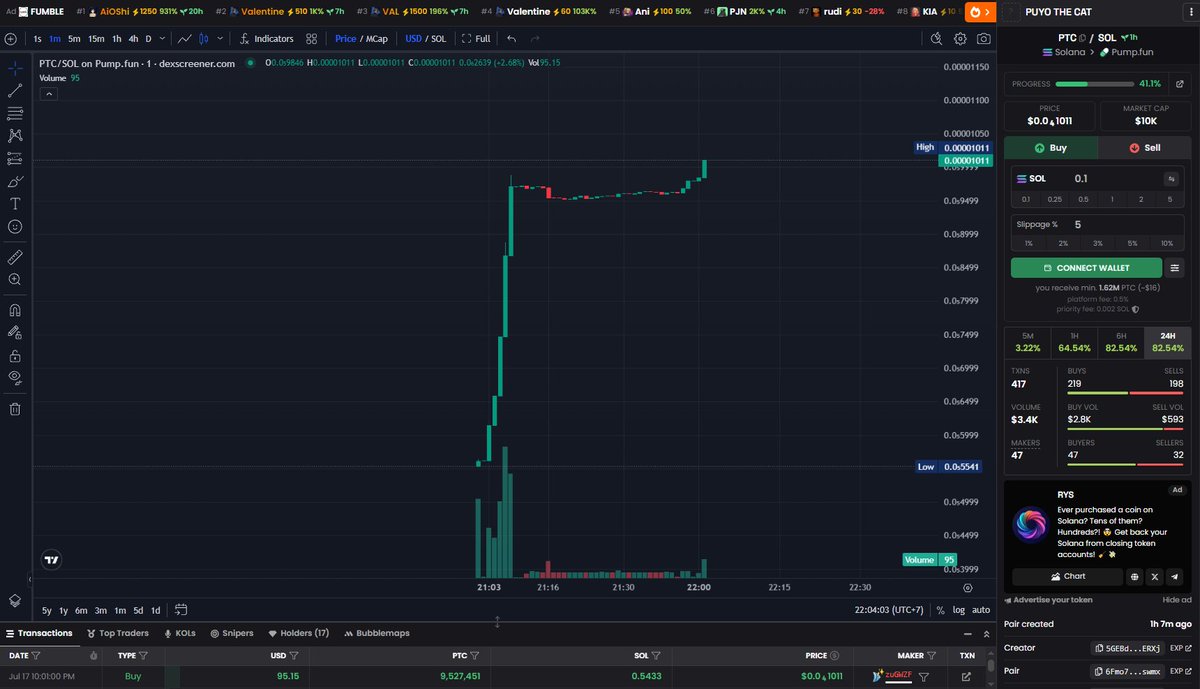Screen dimensions: 1200x689
Task: Undo the last chart action
Action: pos(512,39)
